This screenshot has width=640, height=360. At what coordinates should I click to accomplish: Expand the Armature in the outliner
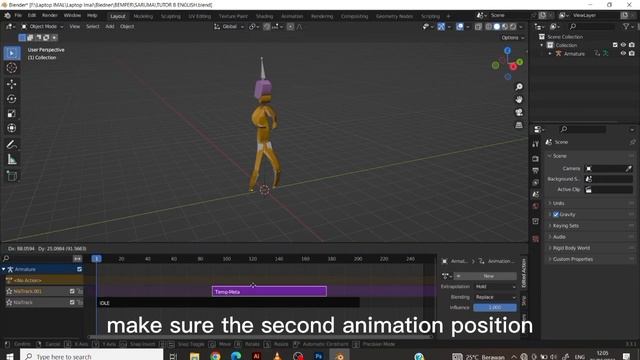coord(550,53)
